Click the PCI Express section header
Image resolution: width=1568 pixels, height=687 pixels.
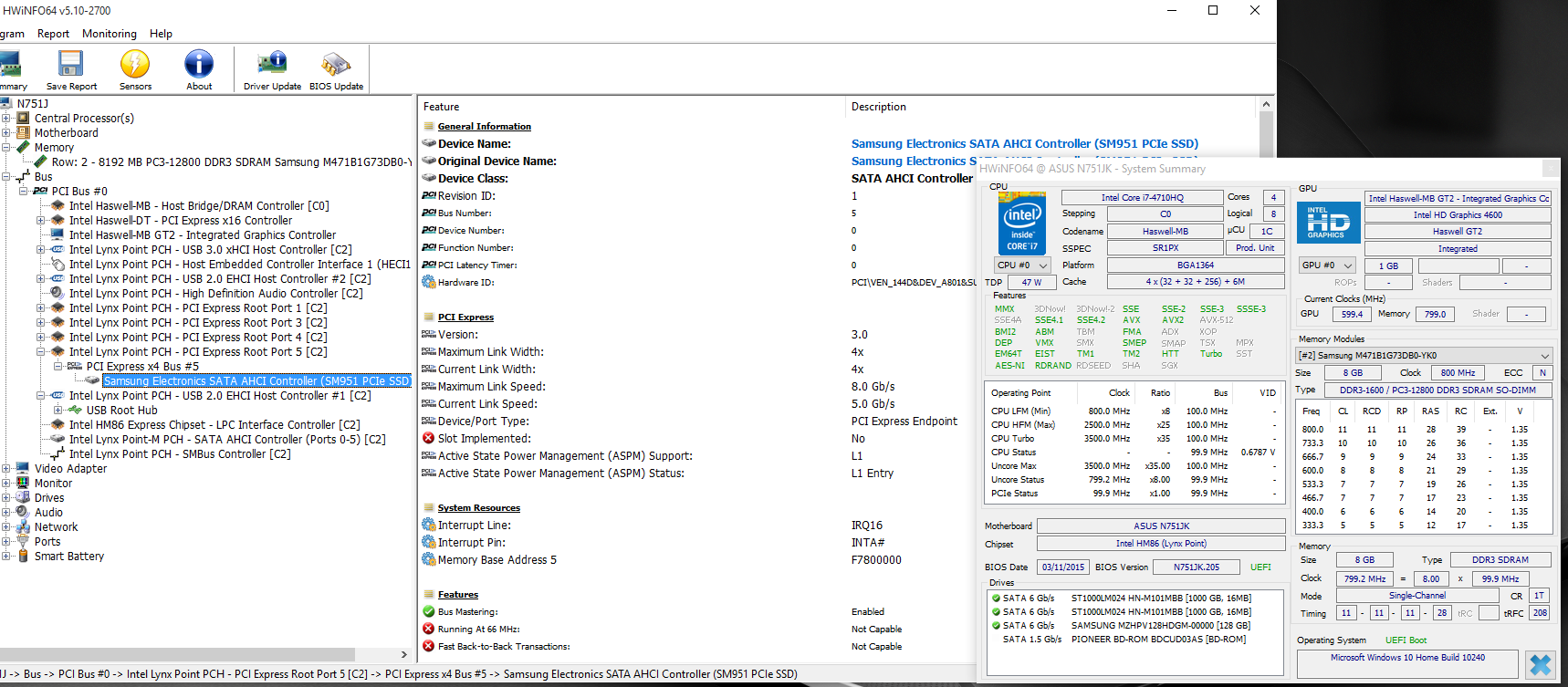pyautogui.click(x=465, y=317)
